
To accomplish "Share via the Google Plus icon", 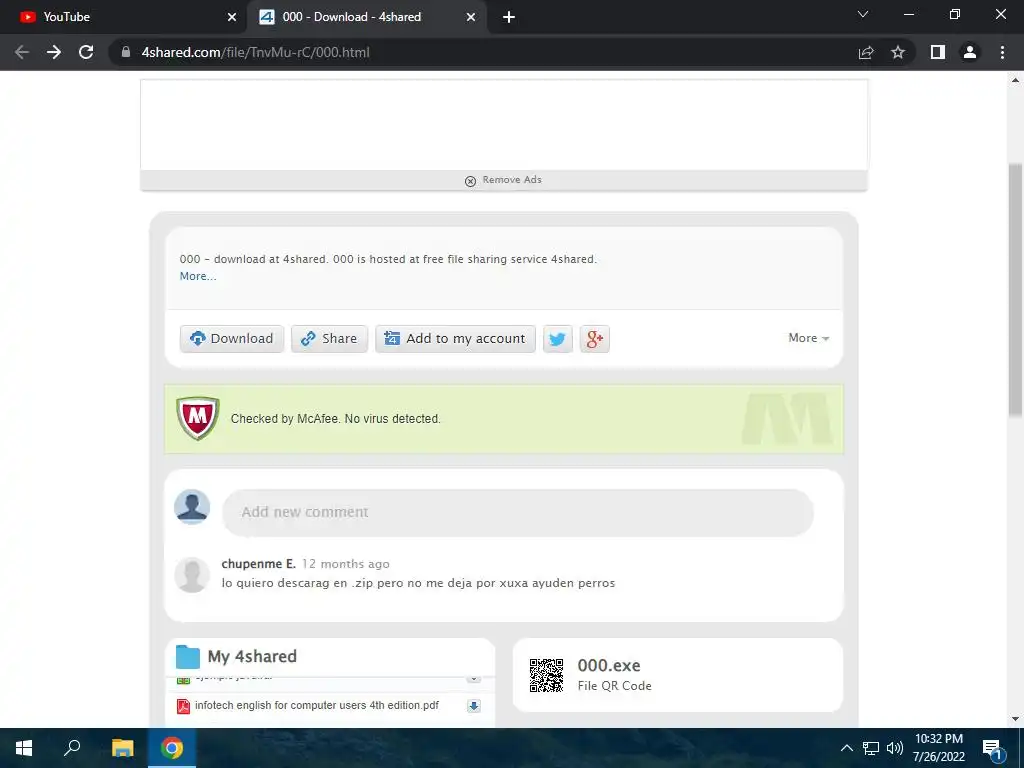I will tap(594, 339).
